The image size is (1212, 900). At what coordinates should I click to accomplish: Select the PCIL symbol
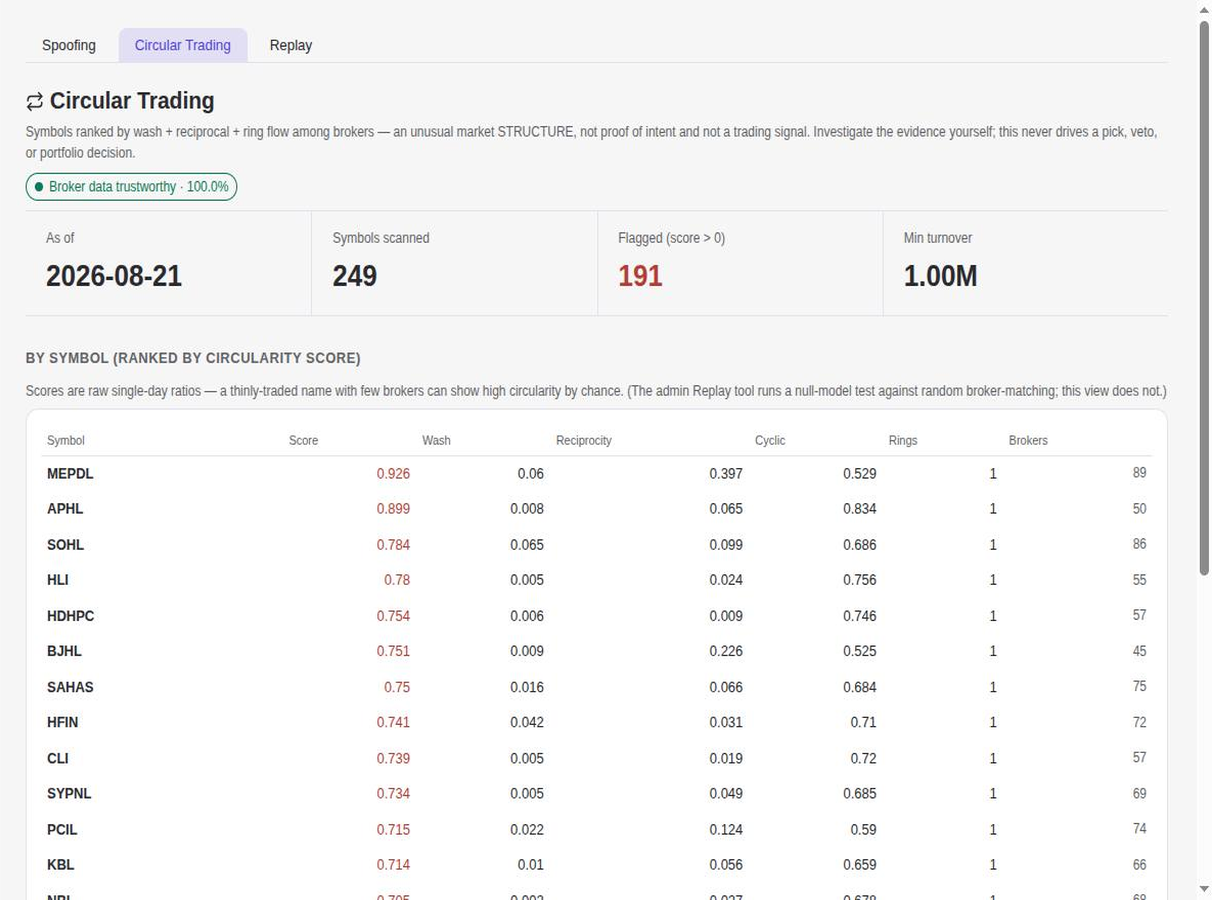coord(62,830)
